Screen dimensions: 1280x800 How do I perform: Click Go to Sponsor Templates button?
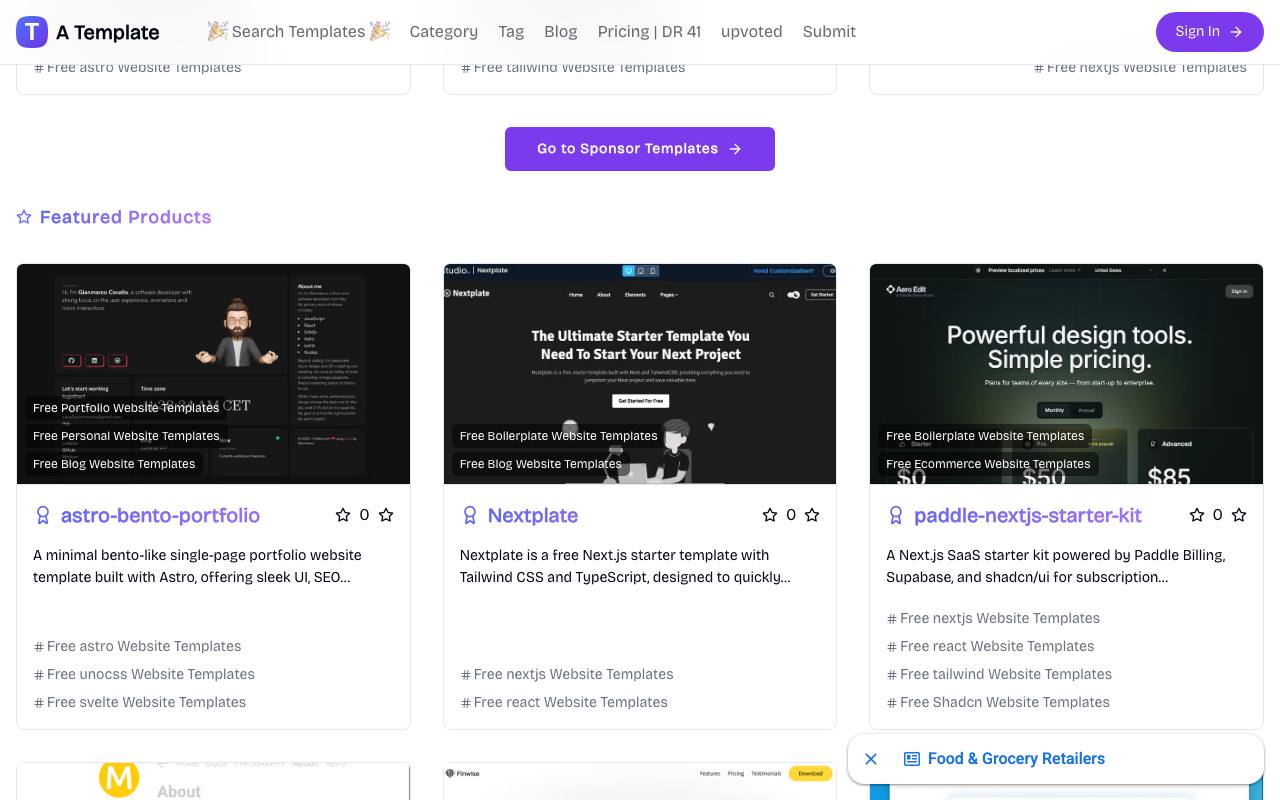point(640,149)
